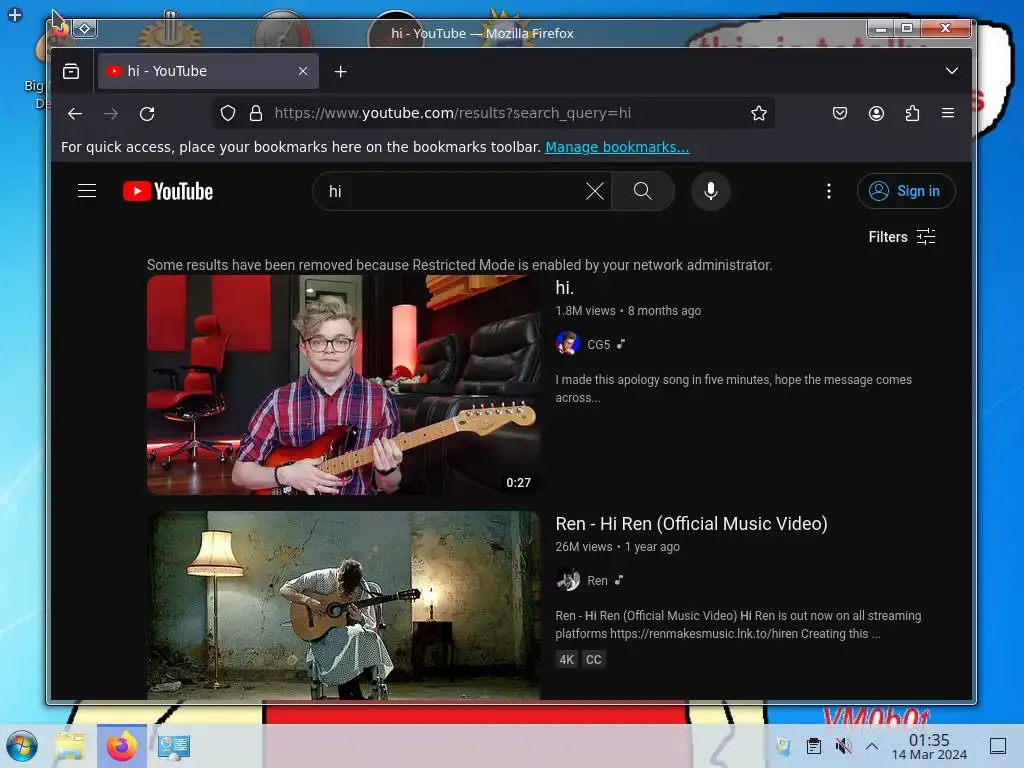The image size is (1024, 768).
Task: Go back one page in Firefox
Action: point(75,114)
